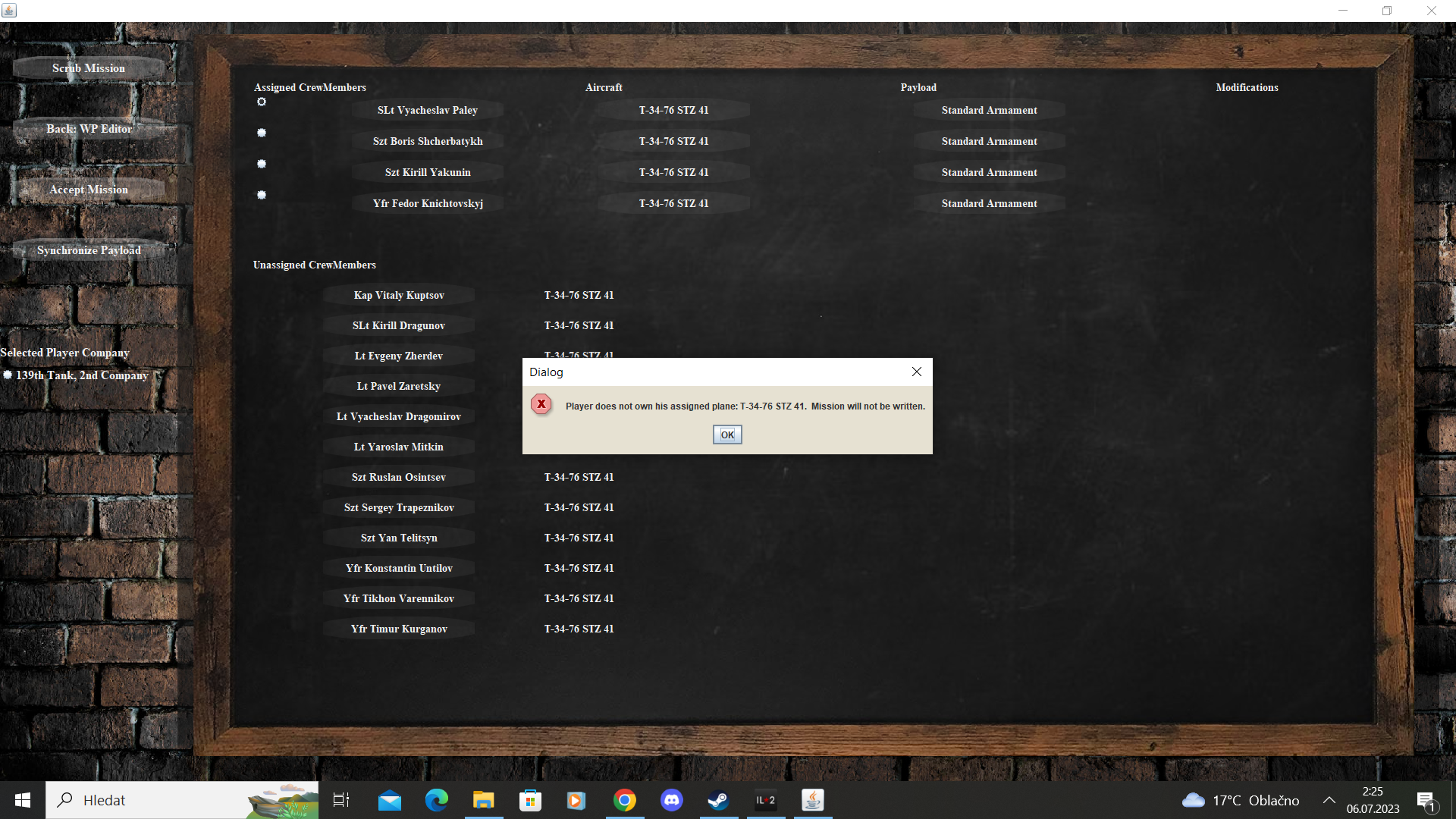
Task: Show hidden system tray icons chevron
Action: [x=1329, y=800]
